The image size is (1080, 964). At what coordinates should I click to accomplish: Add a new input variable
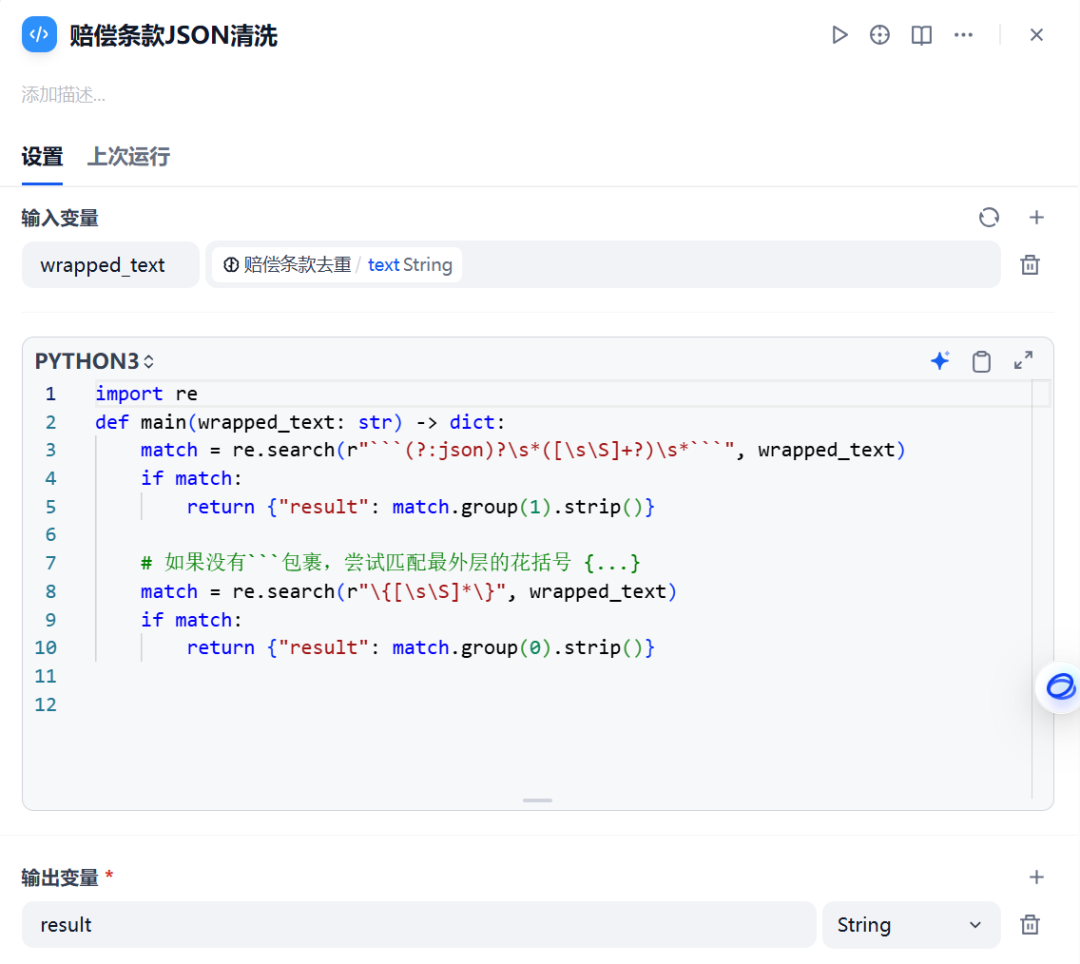pyautogui.click(x=1036, y=217)
